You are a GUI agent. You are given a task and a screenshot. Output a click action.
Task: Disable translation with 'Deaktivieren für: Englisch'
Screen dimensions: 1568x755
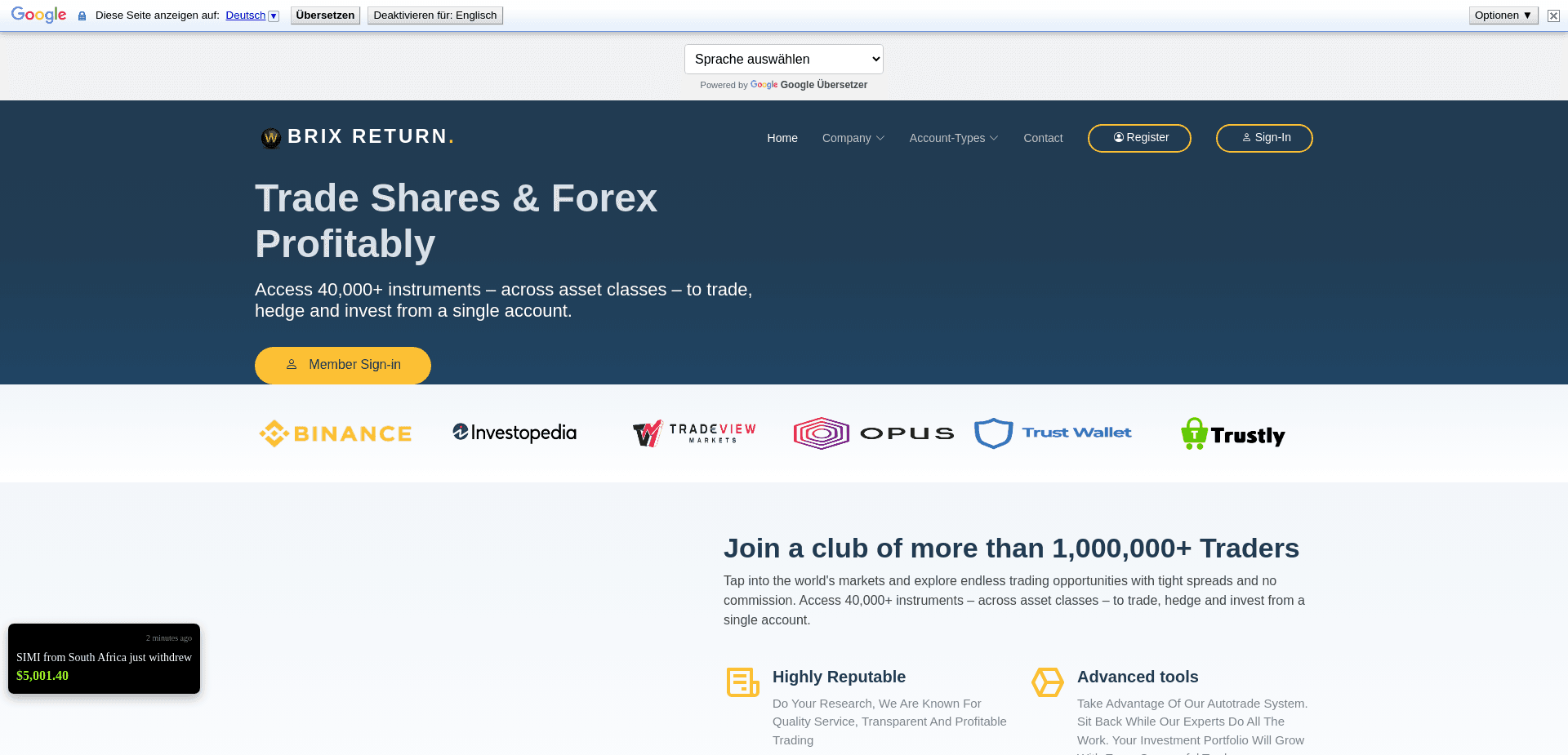point(435,15)
